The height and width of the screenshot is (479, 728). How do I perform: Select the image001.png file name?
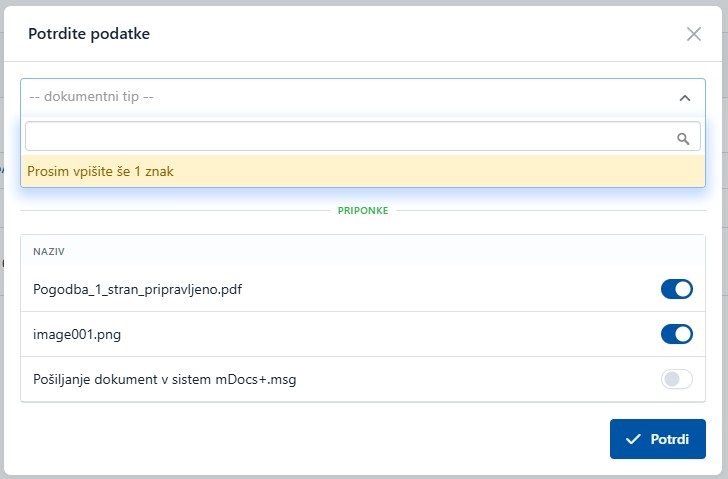75,334
